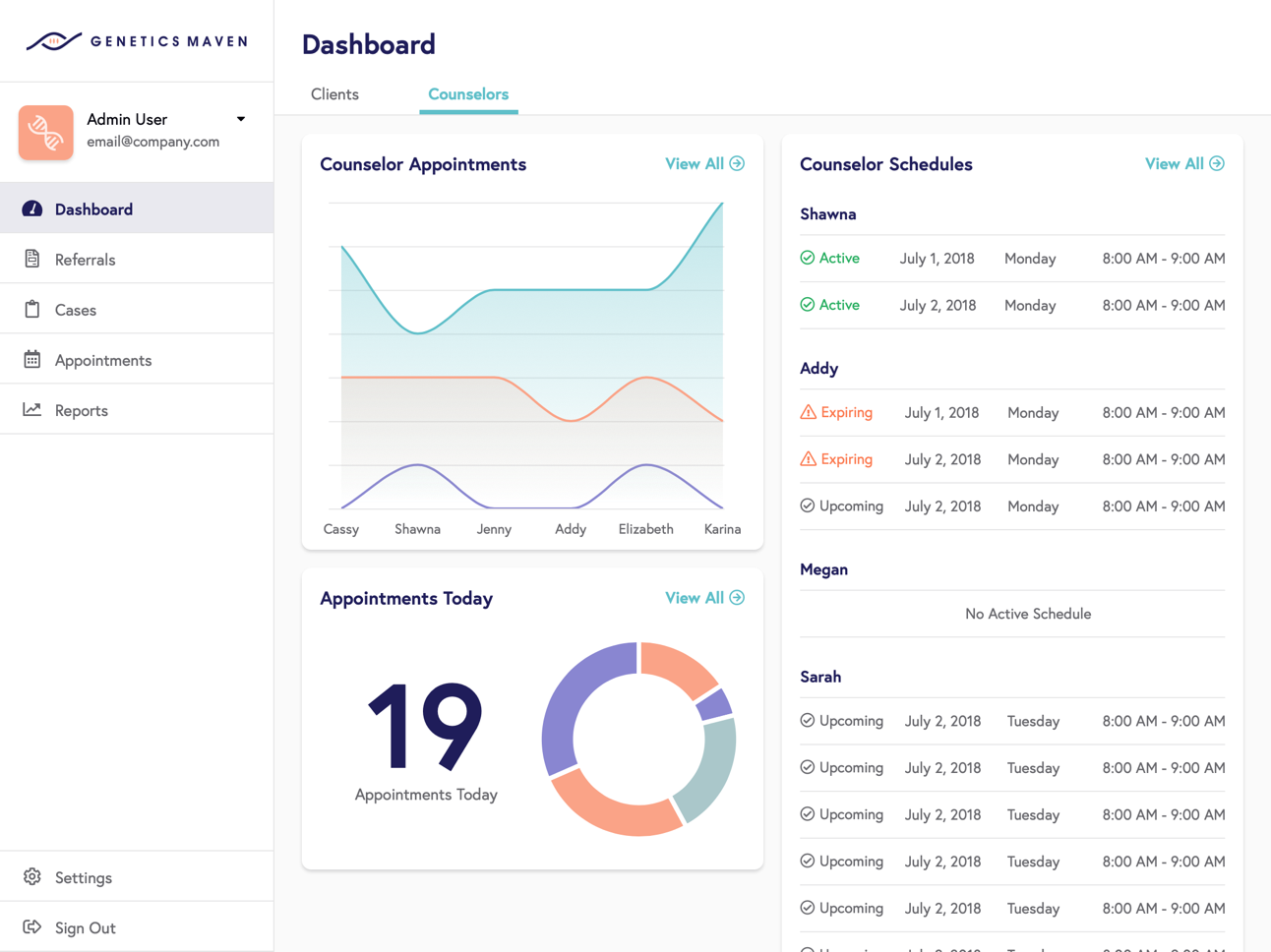Click the Elizabeth chart axis label
Viewport: 1271px width, 952px height.
pos(646,529)
